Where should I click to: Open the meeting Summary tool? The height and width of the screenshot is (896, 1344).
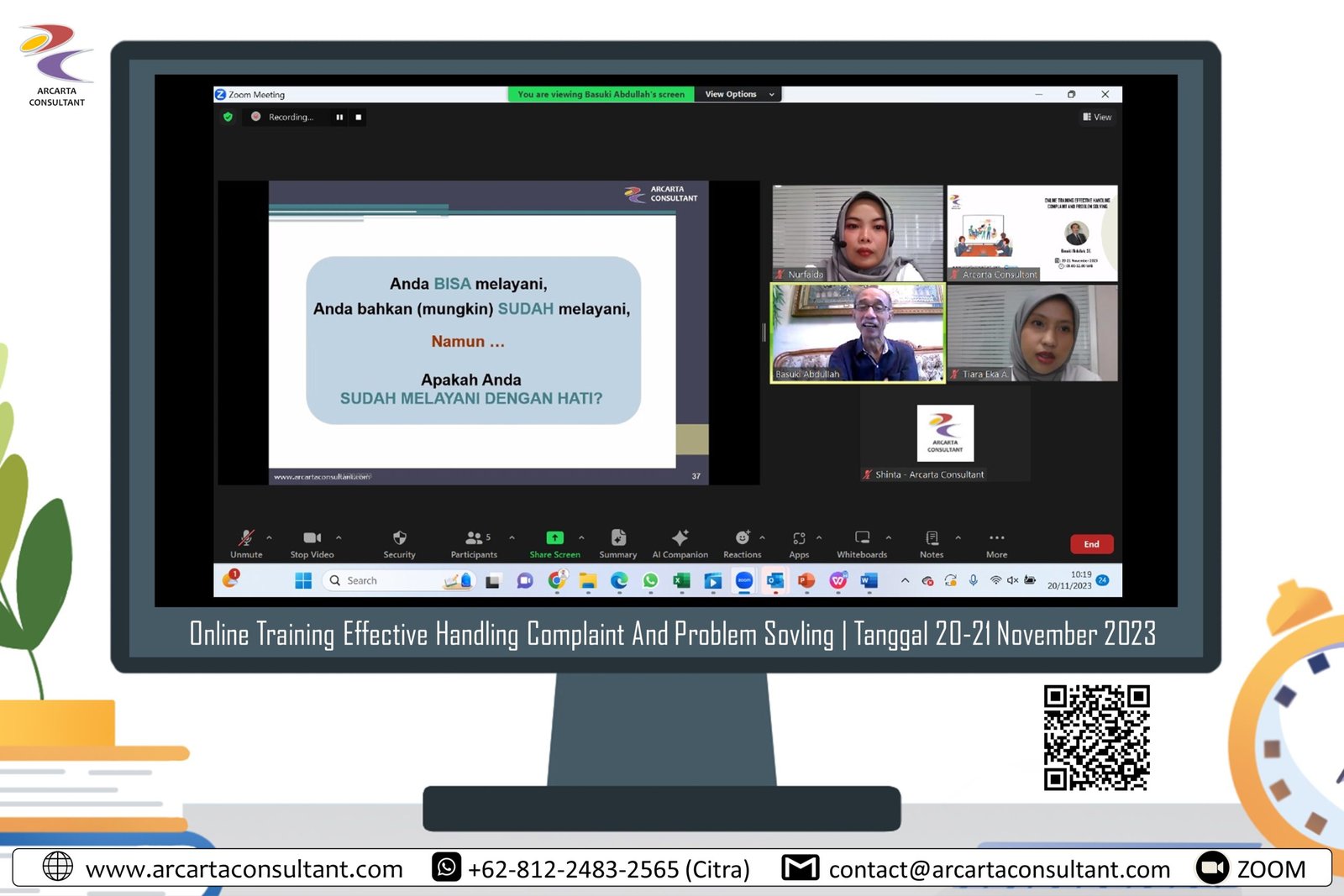(618, 538)
